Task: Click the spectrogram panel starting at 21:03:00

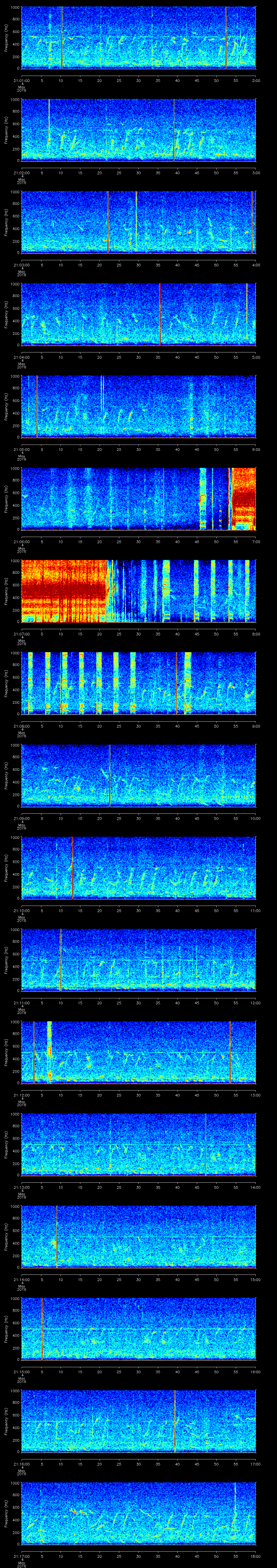Action: (x=138, y=222)
